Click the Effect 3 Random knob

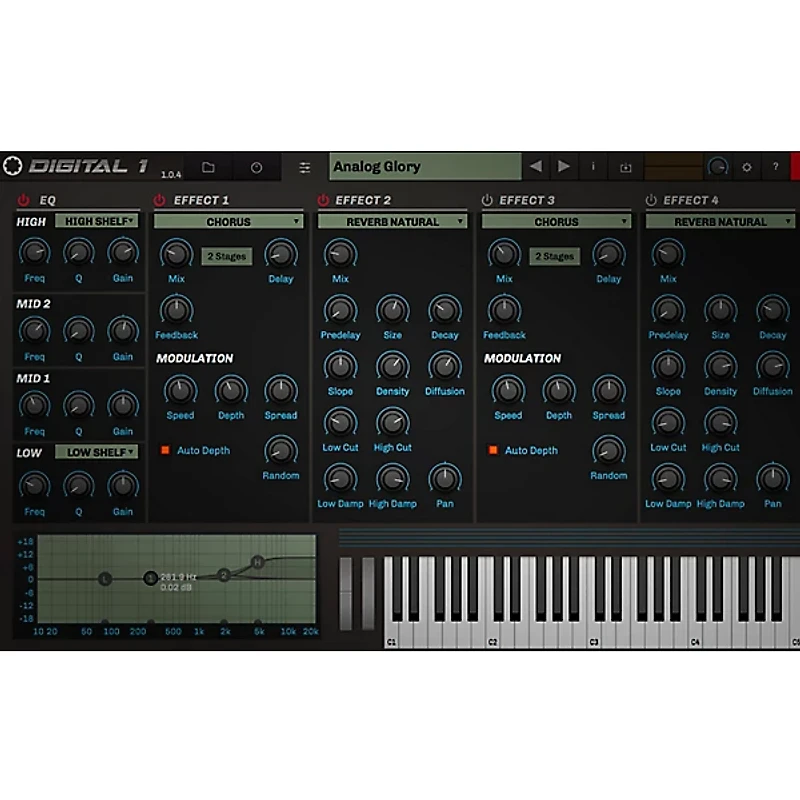tap(609, 451)
